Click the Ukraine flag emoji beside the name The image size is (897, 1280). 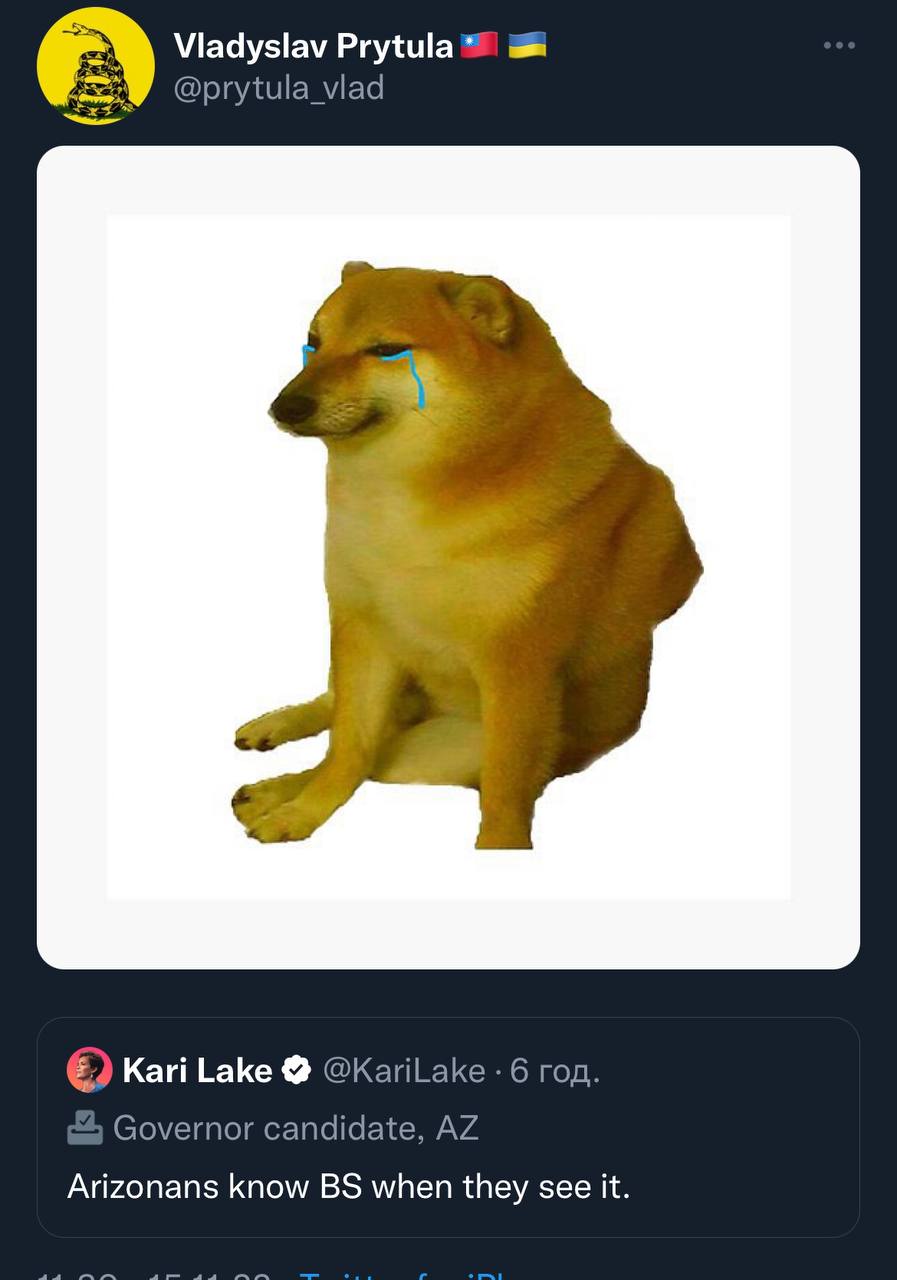click(527, 45)
